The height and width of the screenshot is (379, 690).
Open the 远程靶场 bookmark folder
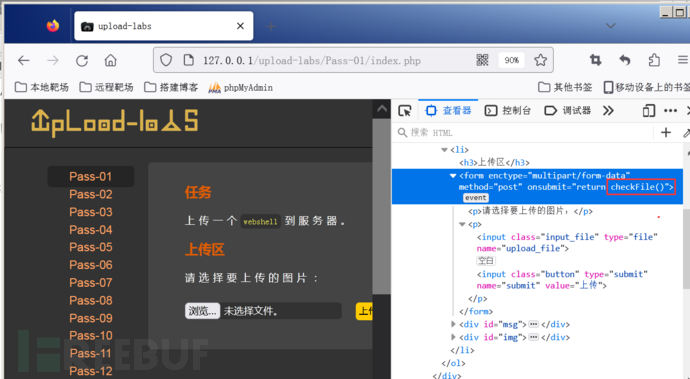click(x=106, y=87)
